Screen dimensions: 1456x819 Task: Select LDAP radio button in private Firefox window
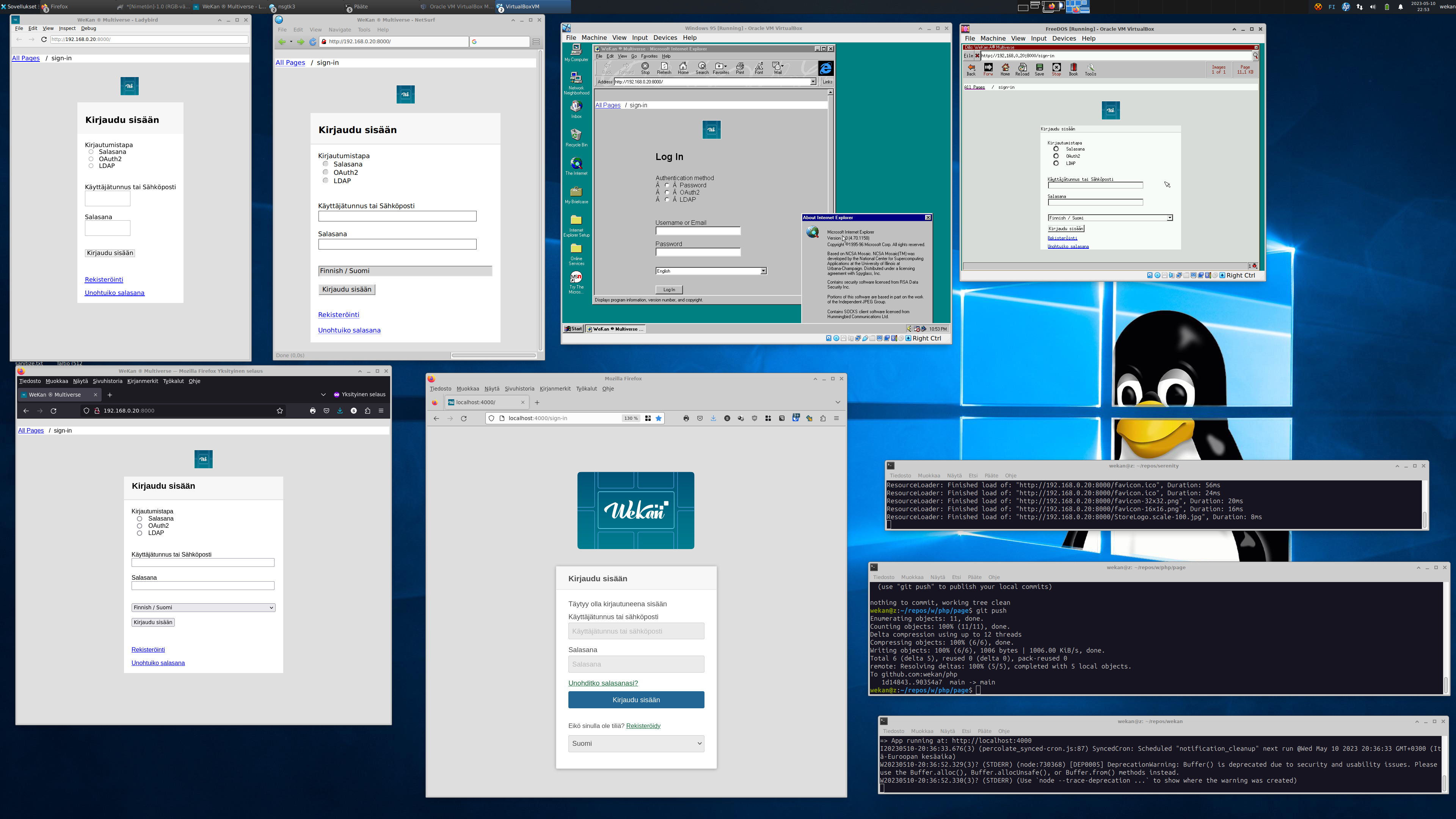coord(140,533)
